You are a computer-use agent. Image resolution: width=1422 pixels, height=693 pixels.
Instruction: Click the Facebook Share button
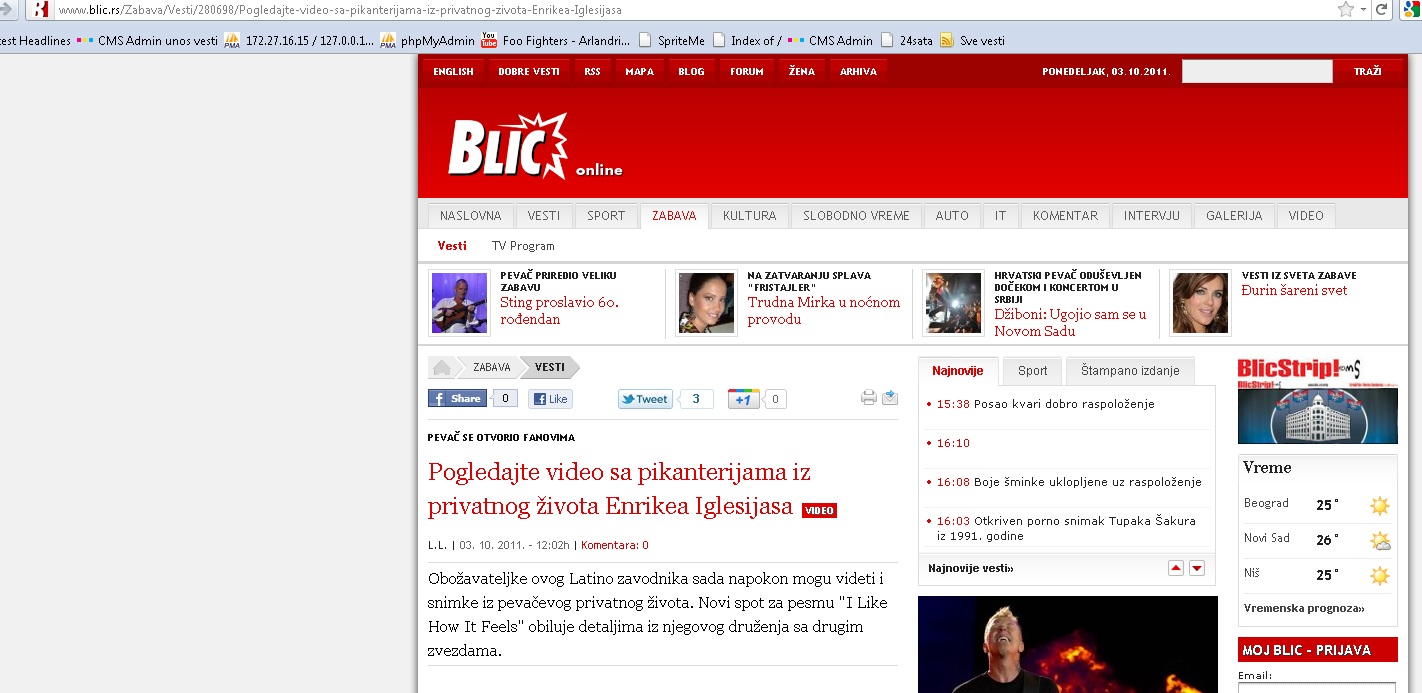(458, 398)
